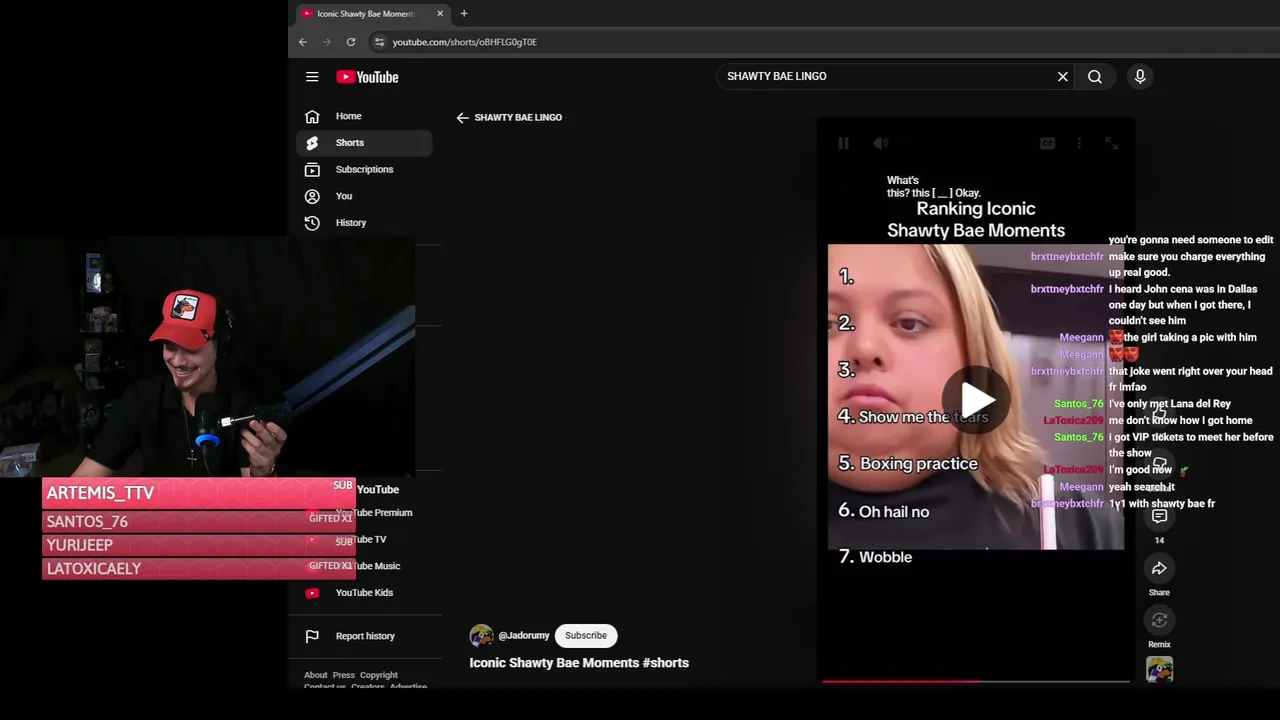
Task: Start voice search with microphone
Action: pos(1140,77)
